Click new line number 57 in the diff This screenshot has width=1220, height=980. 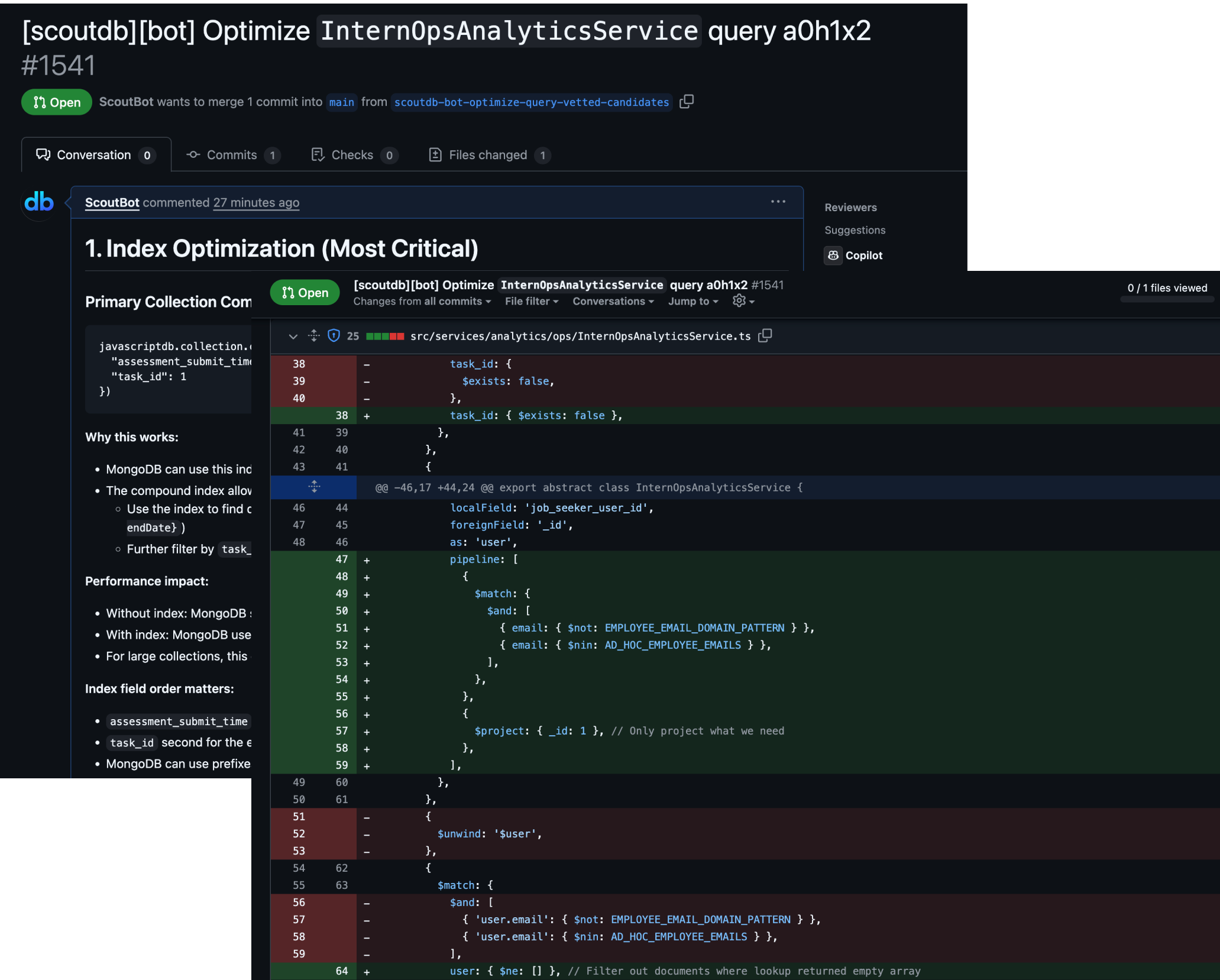click(x=341, y=731)
